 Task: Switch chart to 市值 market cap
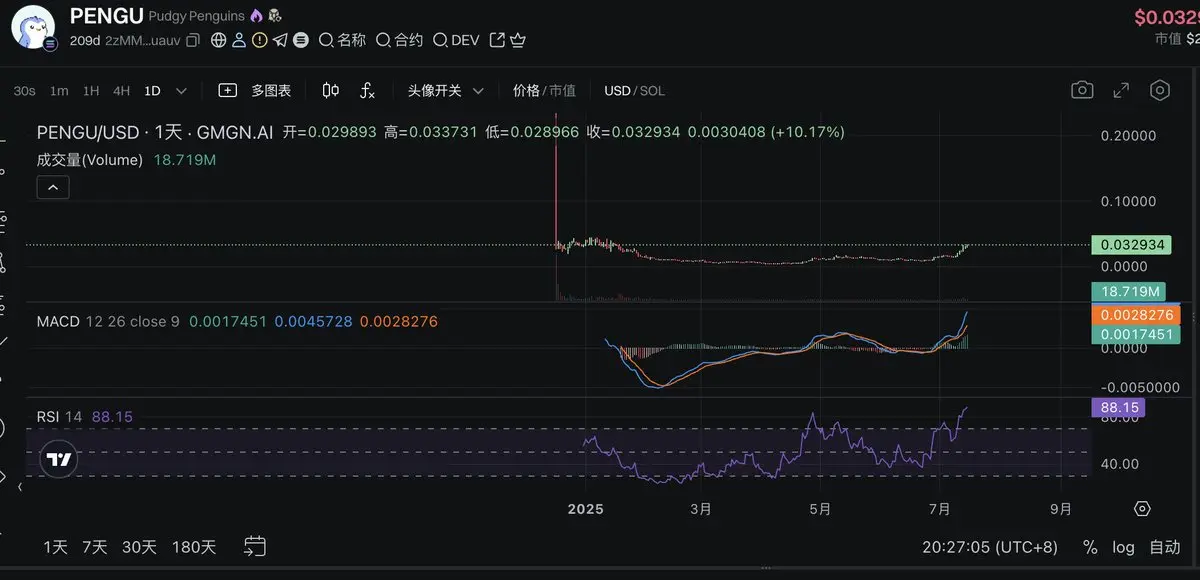point(562,91)
